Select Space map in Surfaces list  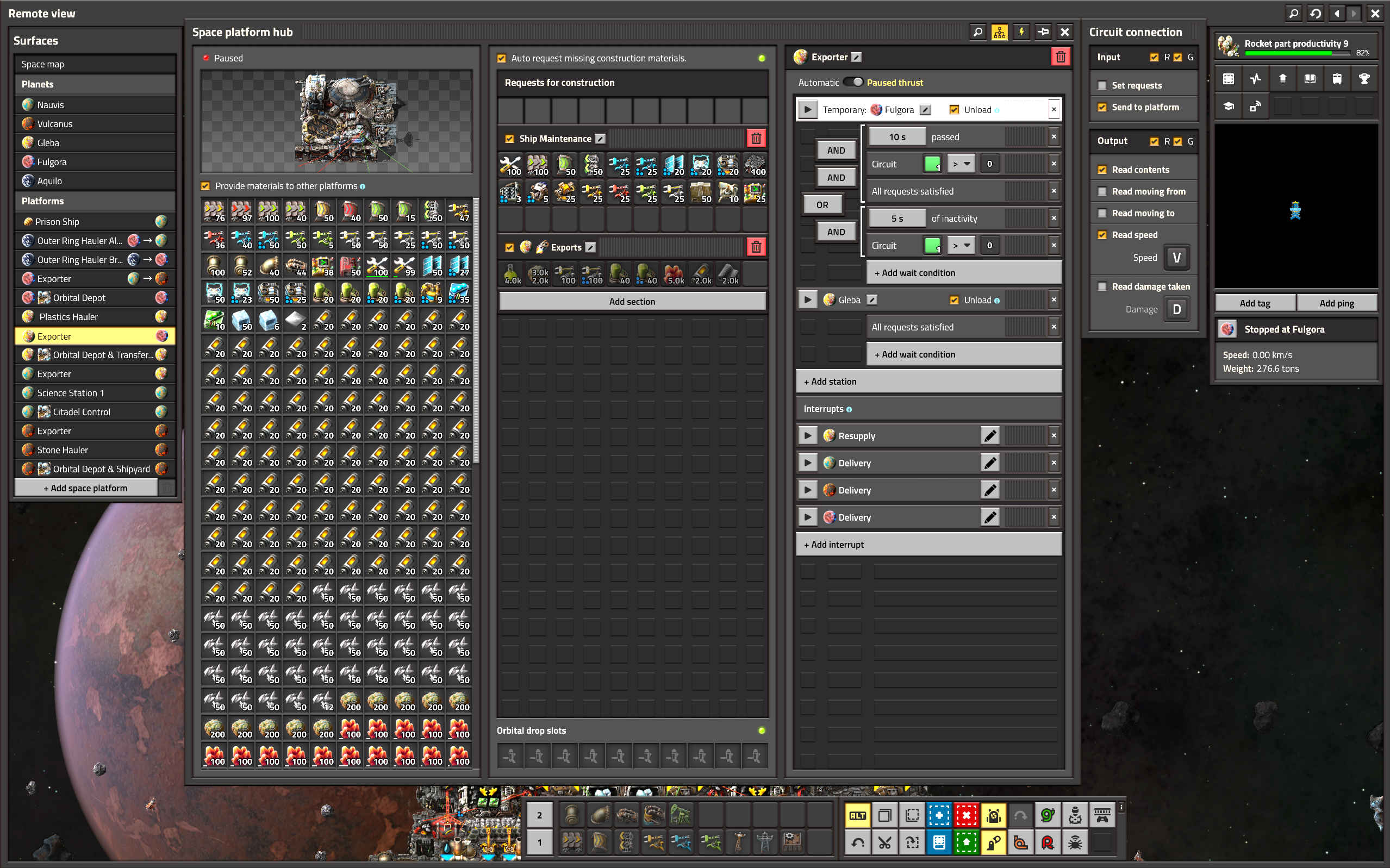coord(95,64)
